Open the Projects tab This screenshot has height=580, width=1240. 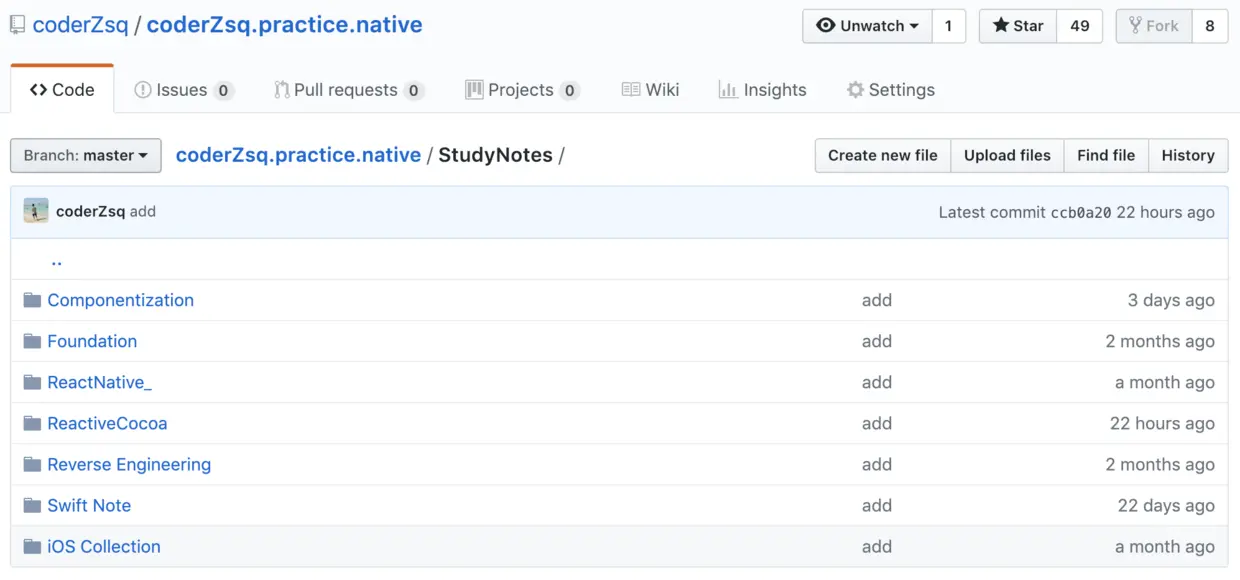point(522,90)
